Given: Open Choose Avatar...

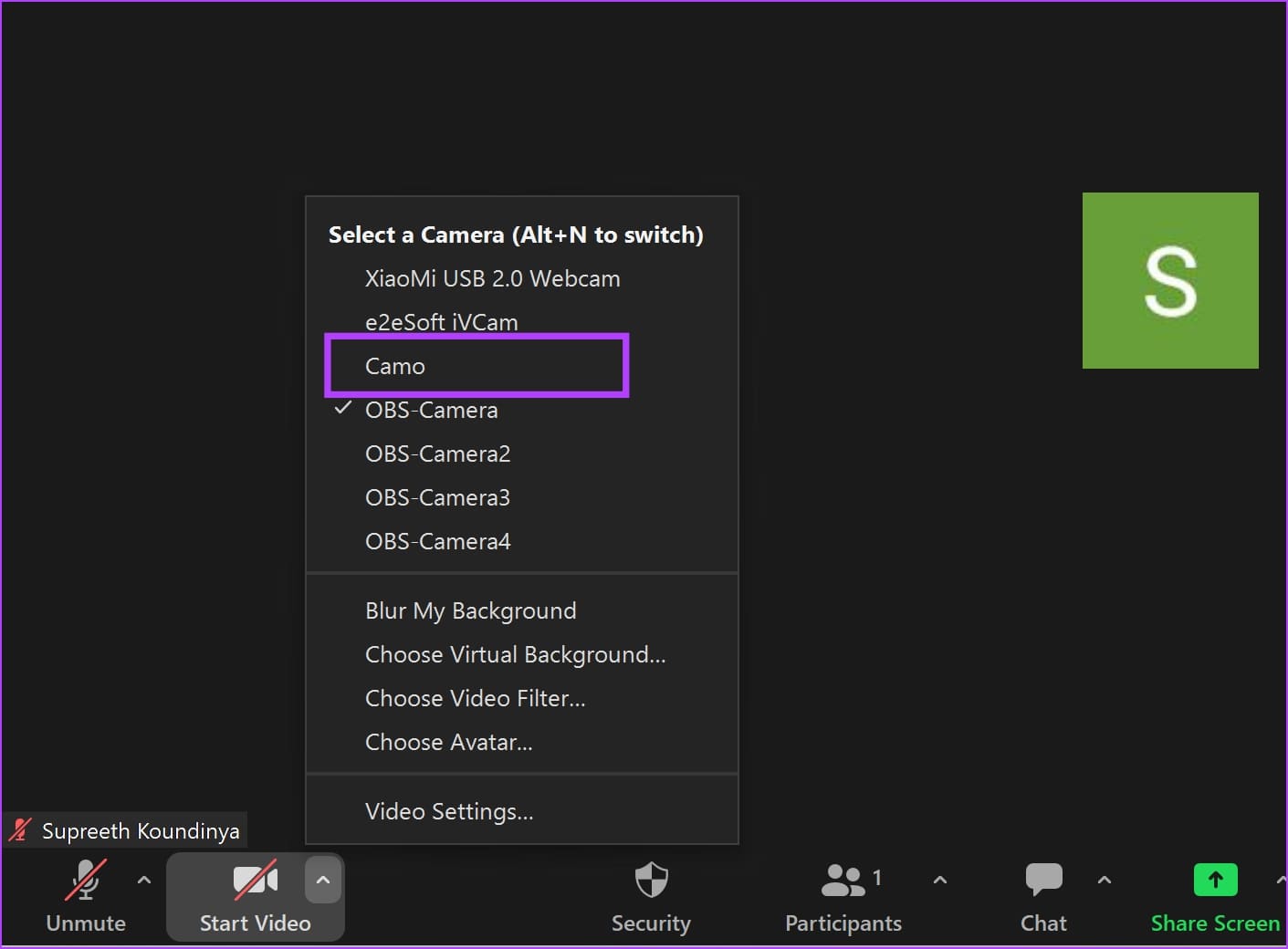Looking at the screenshot, I should (522, 742).
